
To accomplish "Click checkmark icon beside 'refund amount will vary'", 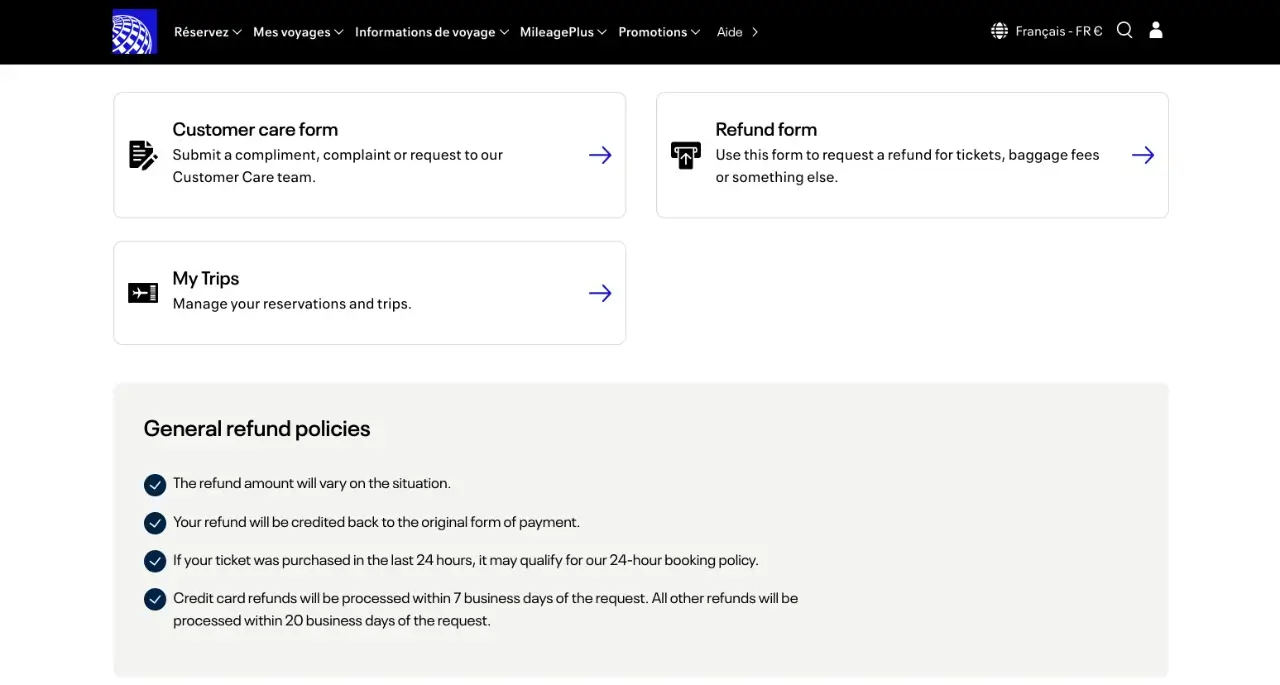I will tap(155, 485).
